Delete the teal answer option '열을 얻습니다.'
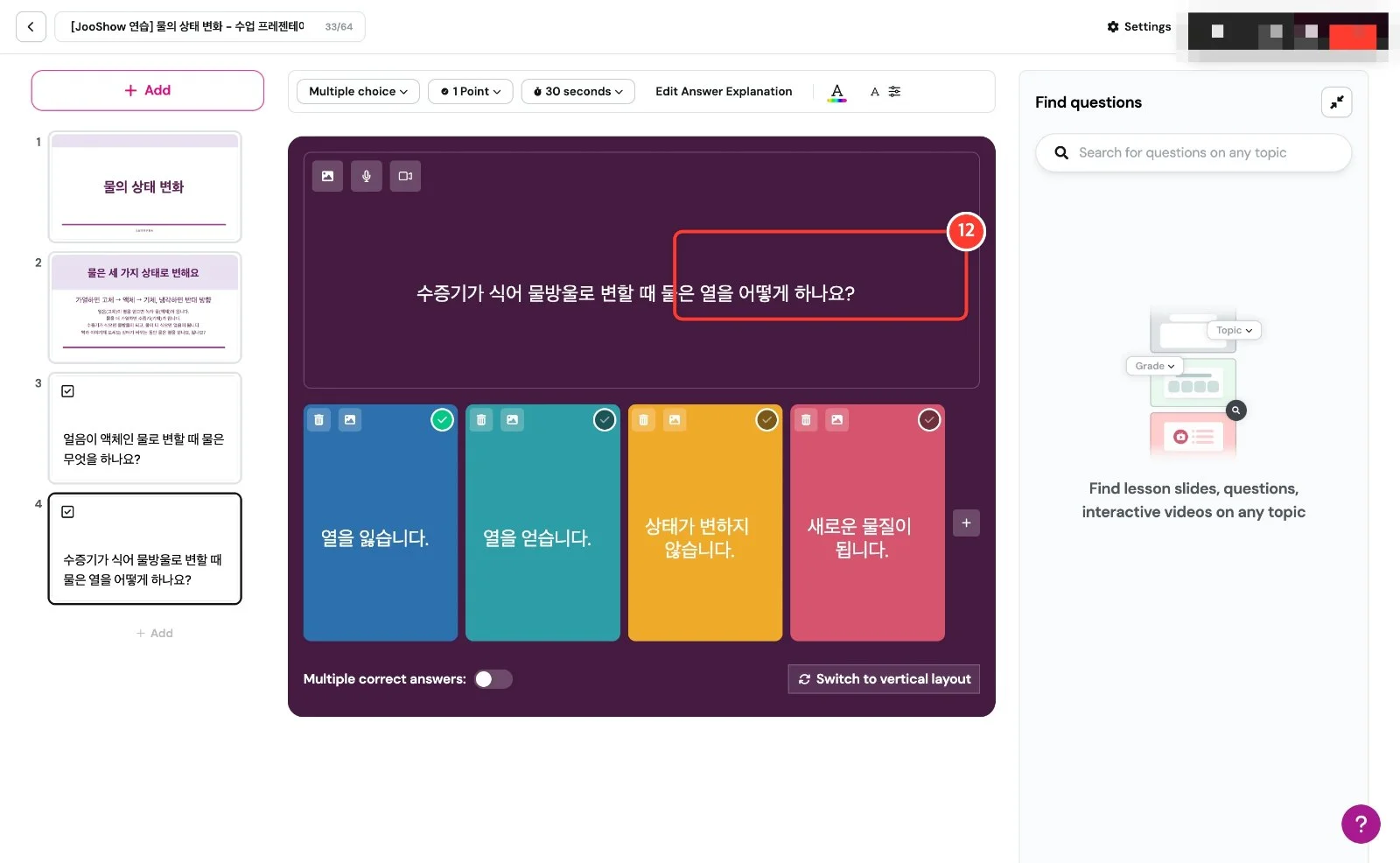The image size is (1400, 863). (x=481, y=420)
